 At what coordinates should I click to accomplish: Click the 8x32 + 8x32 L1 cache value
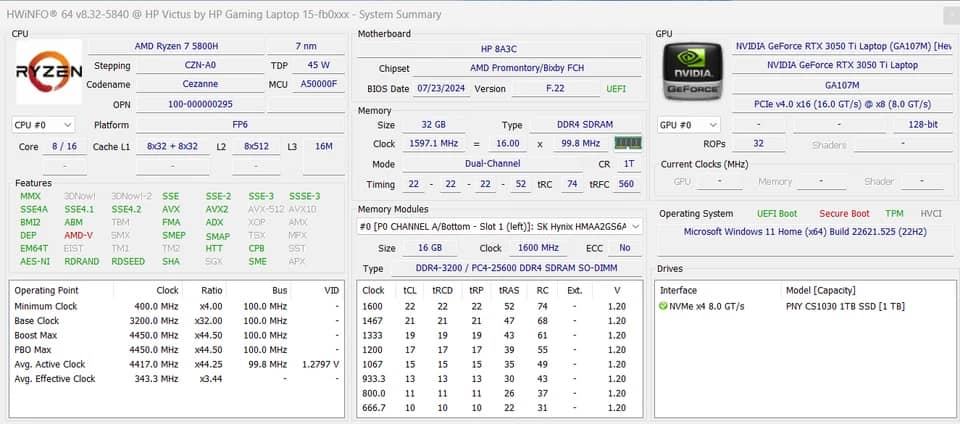(173, 147)
